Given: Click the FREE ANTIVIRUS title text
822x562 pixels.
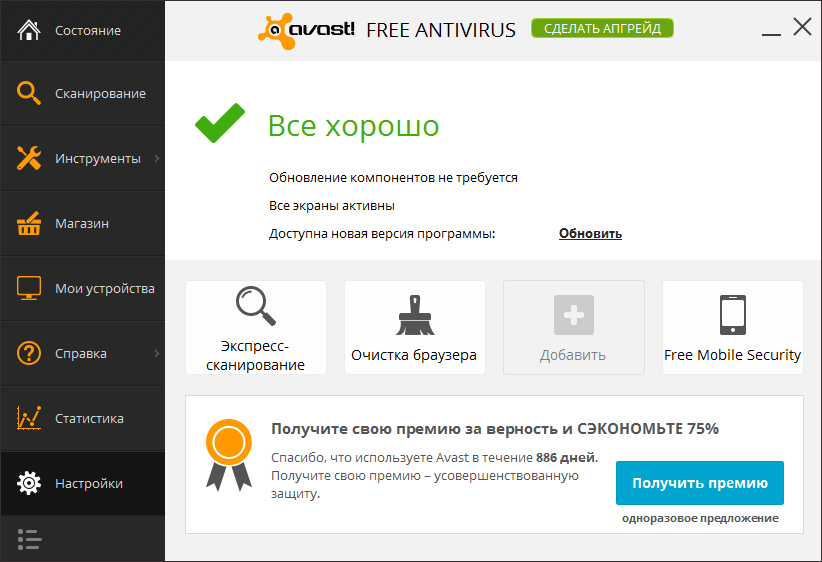Looking at the screenshot, I should [441, 30].
